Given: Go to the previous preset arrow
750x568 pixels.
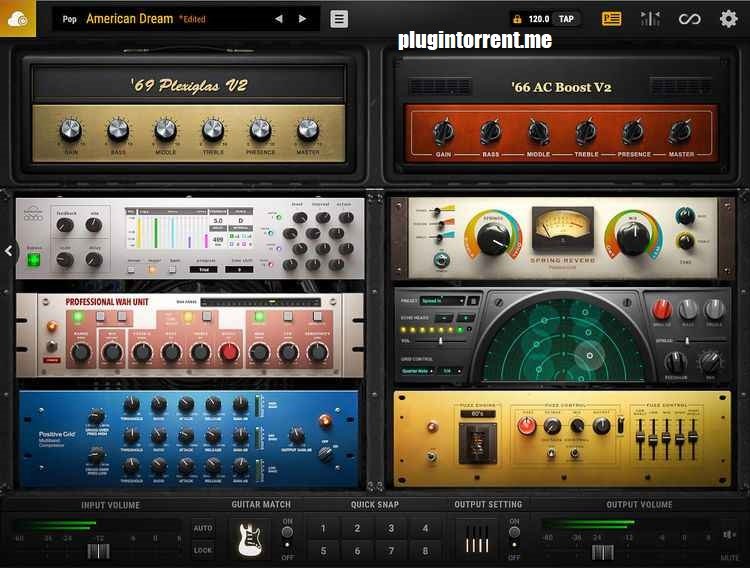Looking at the screenshot, I should [x=278, y=19].
